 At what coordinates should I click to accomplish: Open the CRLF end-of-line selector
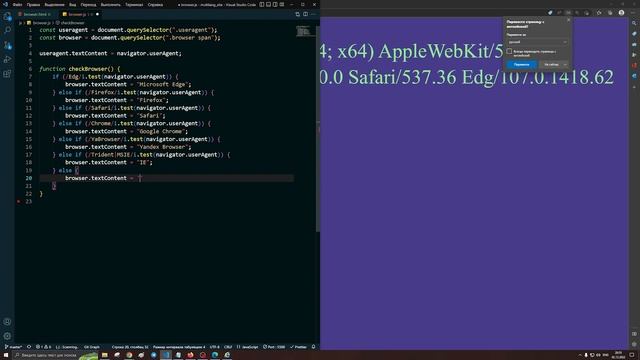point(228,347)
